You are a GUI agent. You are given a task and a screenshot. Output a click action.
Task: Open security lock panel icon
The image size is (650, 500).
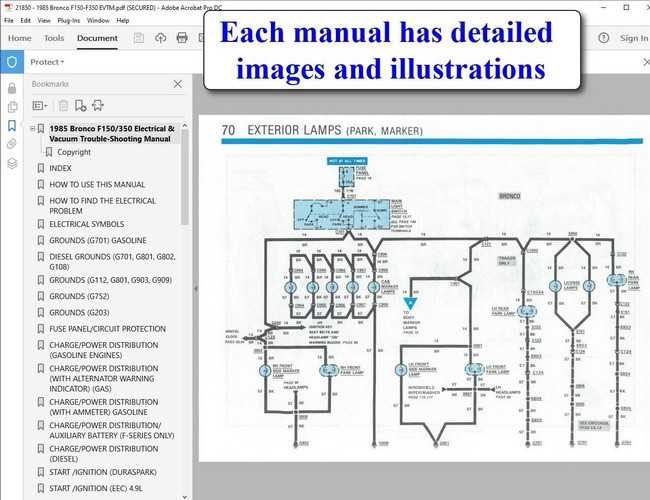[x=12, y=88]
